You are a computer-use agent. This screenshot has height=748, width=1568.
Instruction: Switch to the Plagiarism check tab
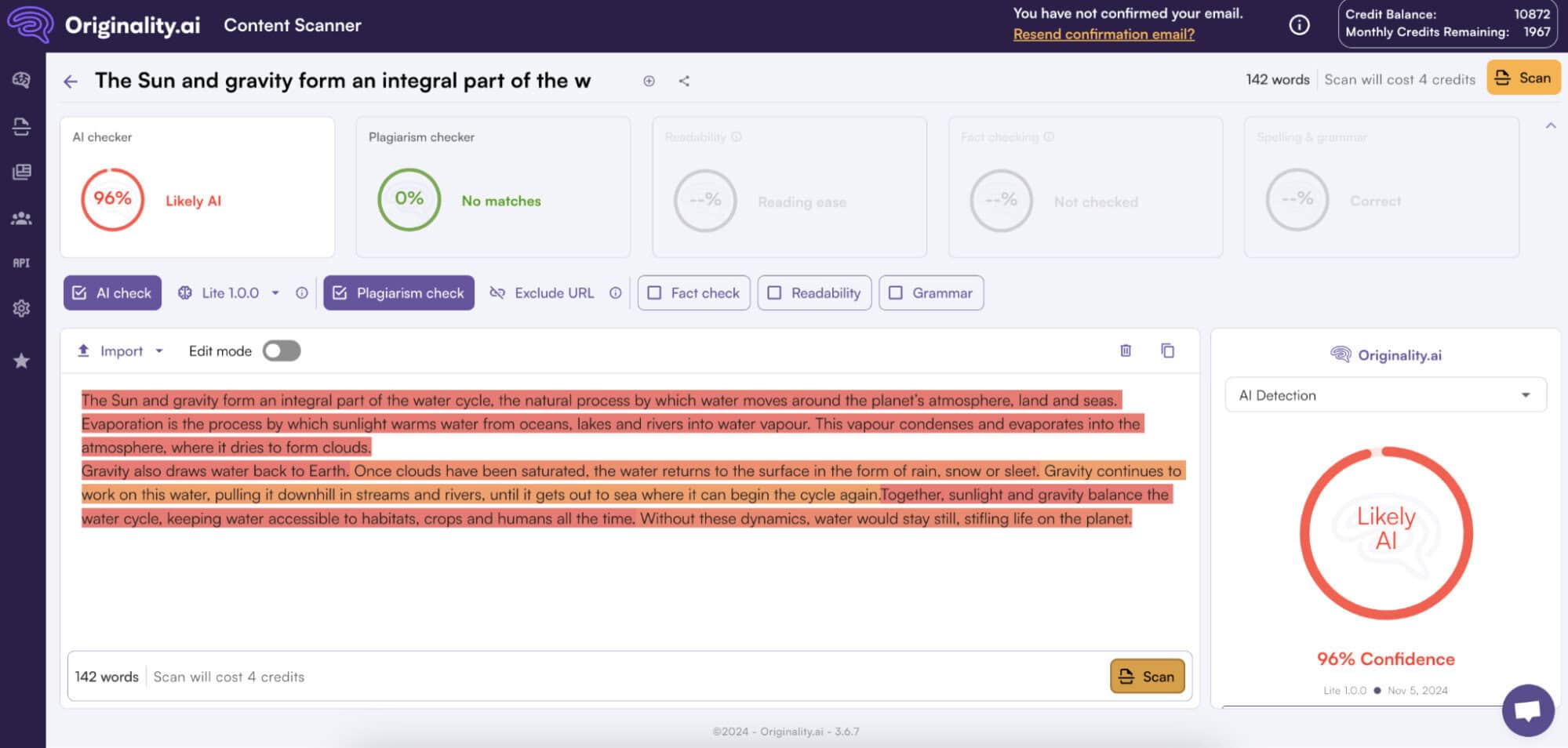(398, 292)
